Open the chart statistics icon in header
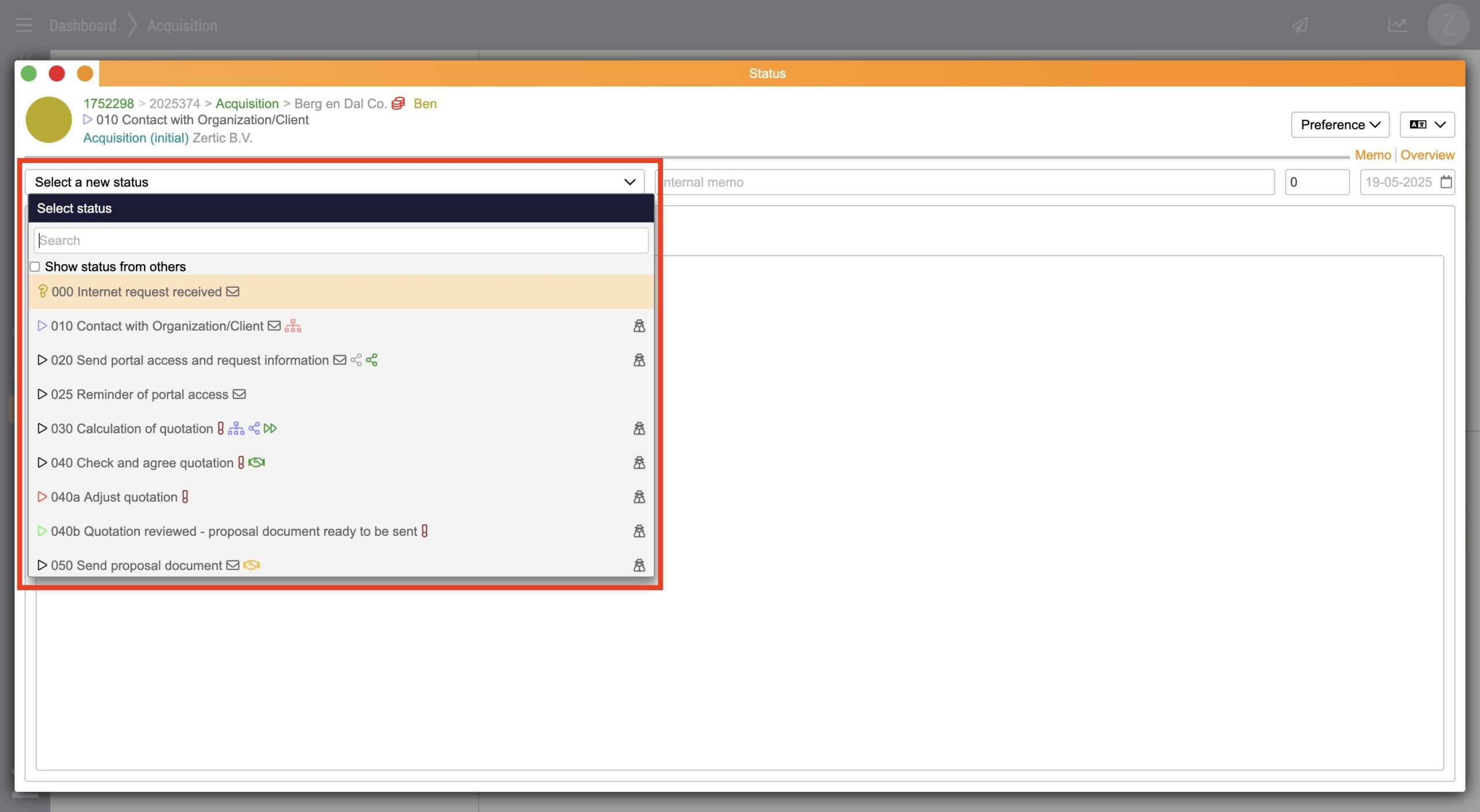Screen dimensions: 1480x812 [1397, 25]
